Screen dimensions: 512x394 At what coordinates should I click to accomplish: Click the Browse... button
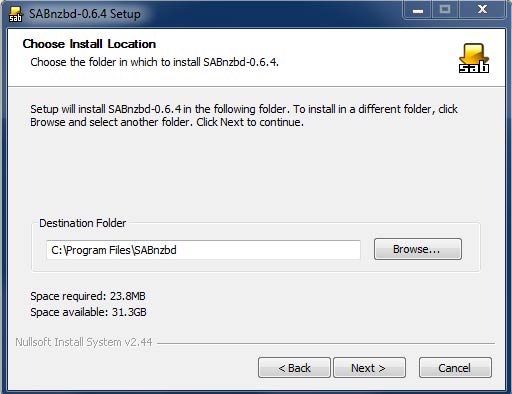(418, 249)
